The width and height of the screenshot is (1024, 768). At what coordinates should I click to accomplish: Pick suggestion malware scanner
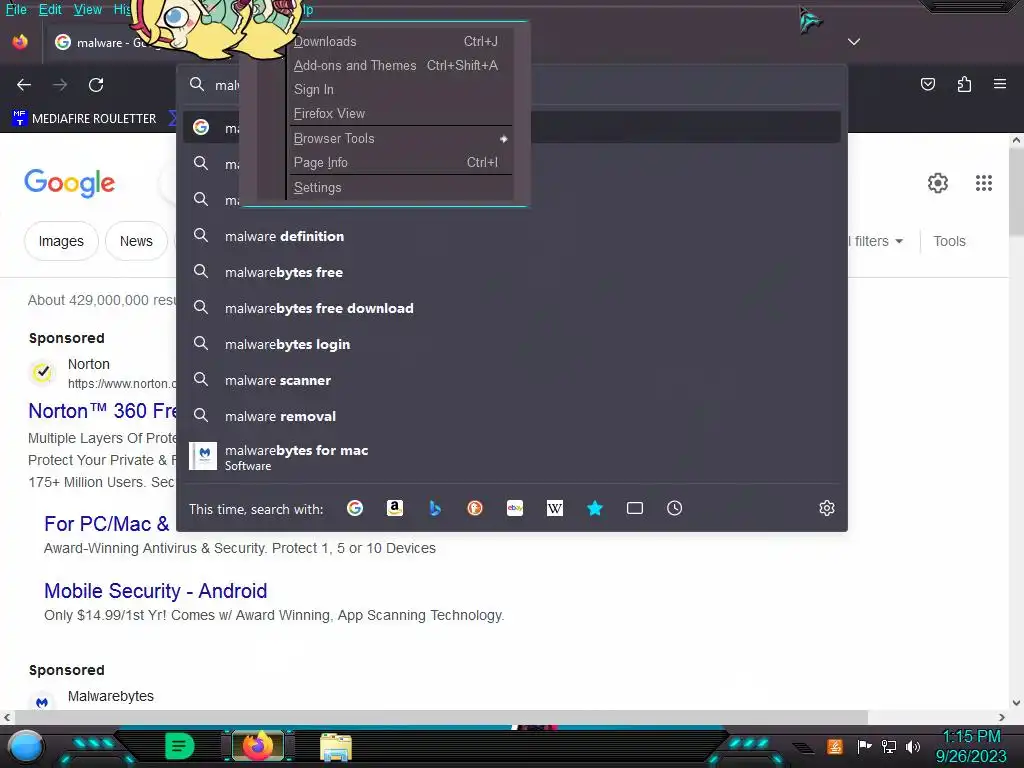(512, 380)
